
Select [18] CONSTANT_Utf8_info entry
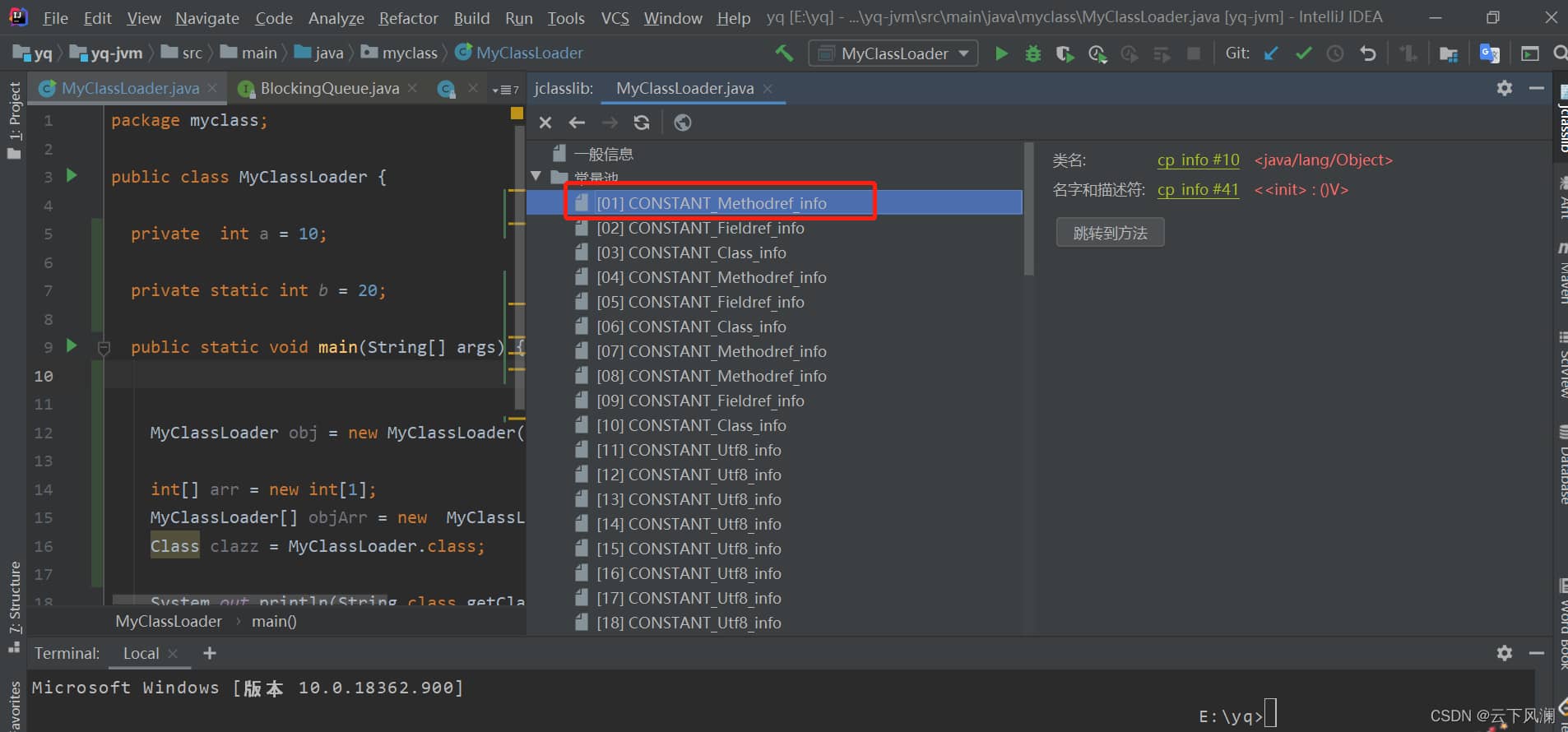[x=689, y=623]
